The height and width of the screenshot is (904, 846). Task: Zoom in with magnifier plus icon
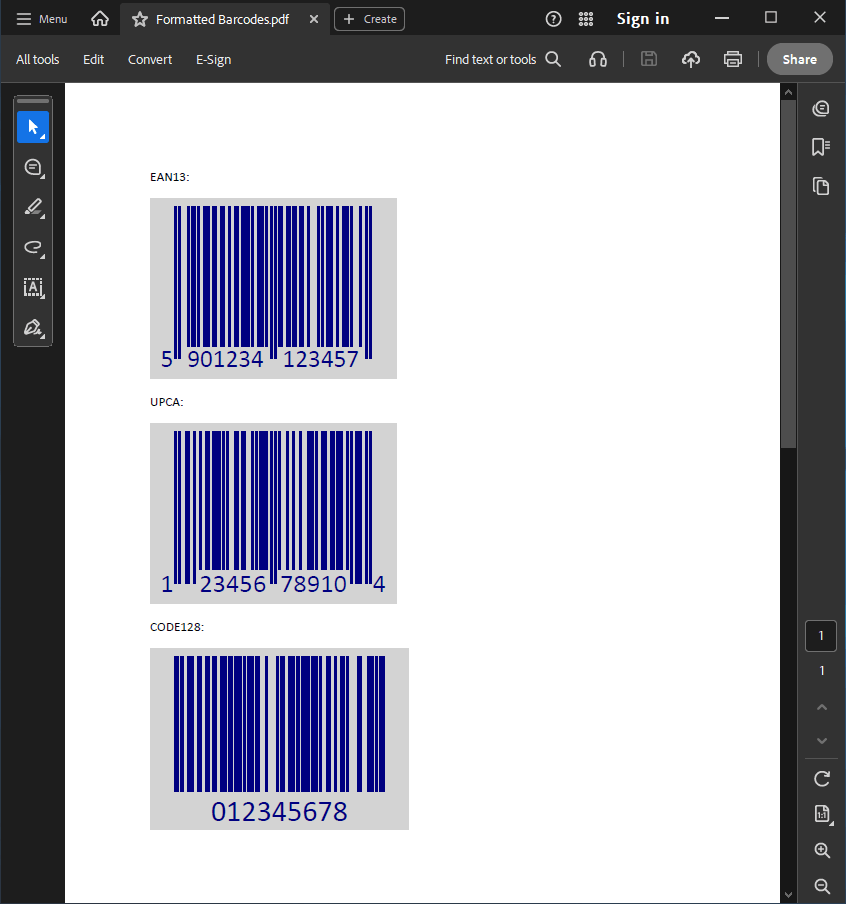(822, 850)
